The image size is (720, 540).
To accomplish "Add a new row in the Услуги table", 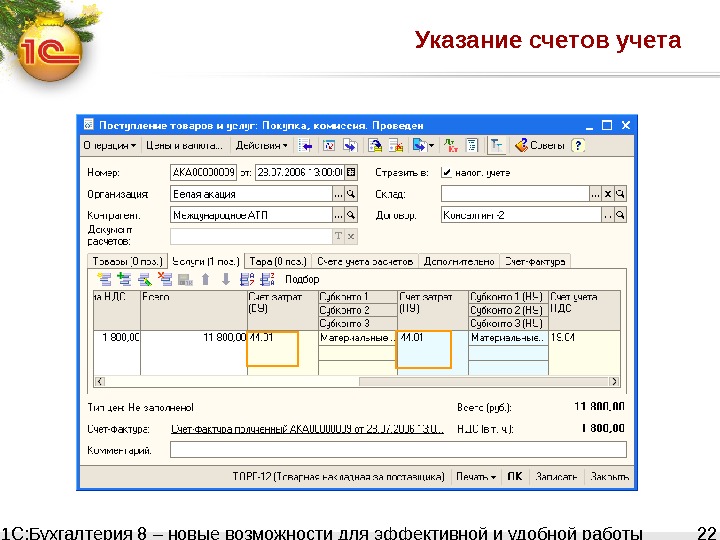I will click(105, 279).
